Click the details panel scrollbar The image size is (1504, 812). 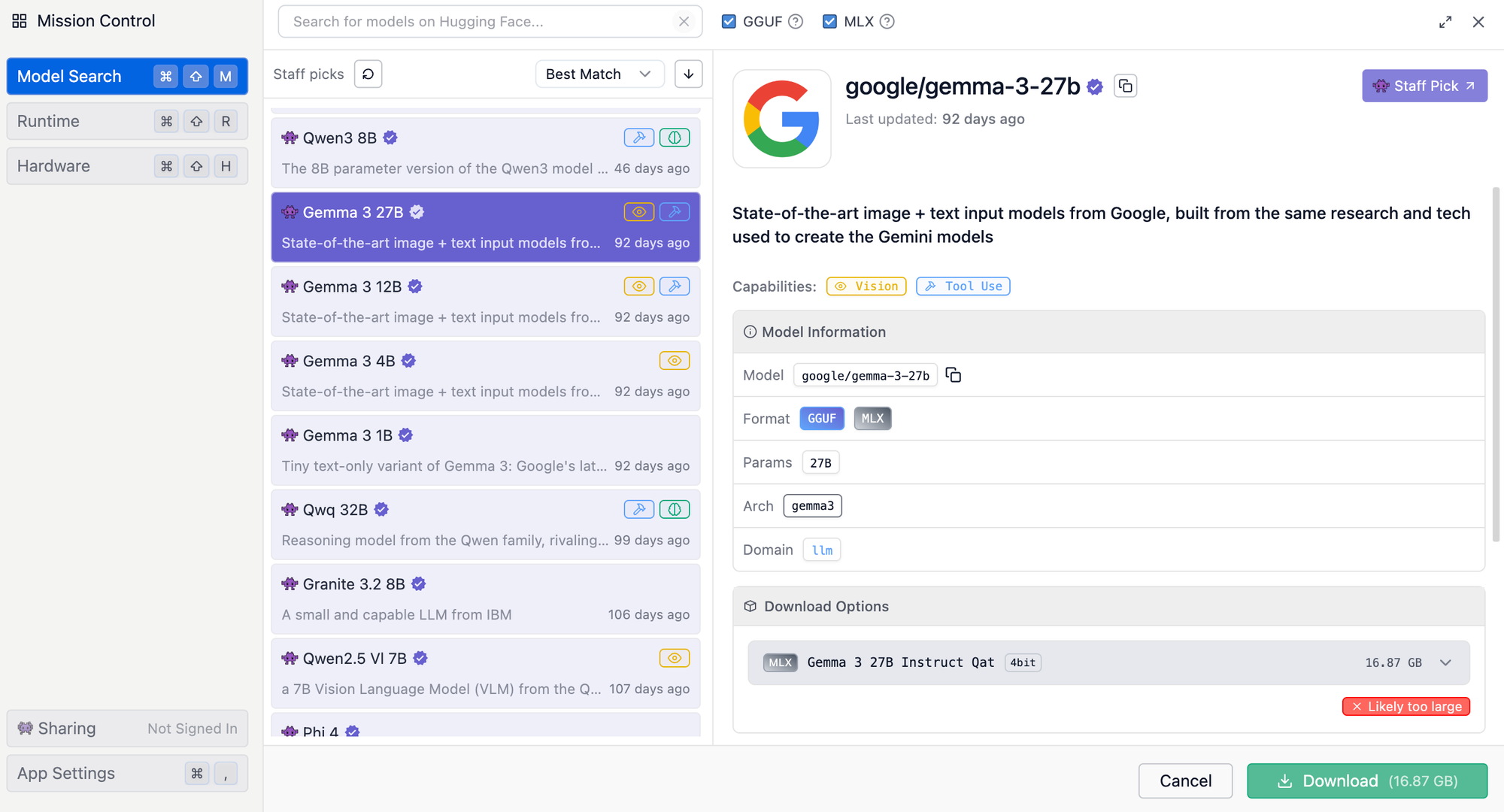click(1496, 364)
